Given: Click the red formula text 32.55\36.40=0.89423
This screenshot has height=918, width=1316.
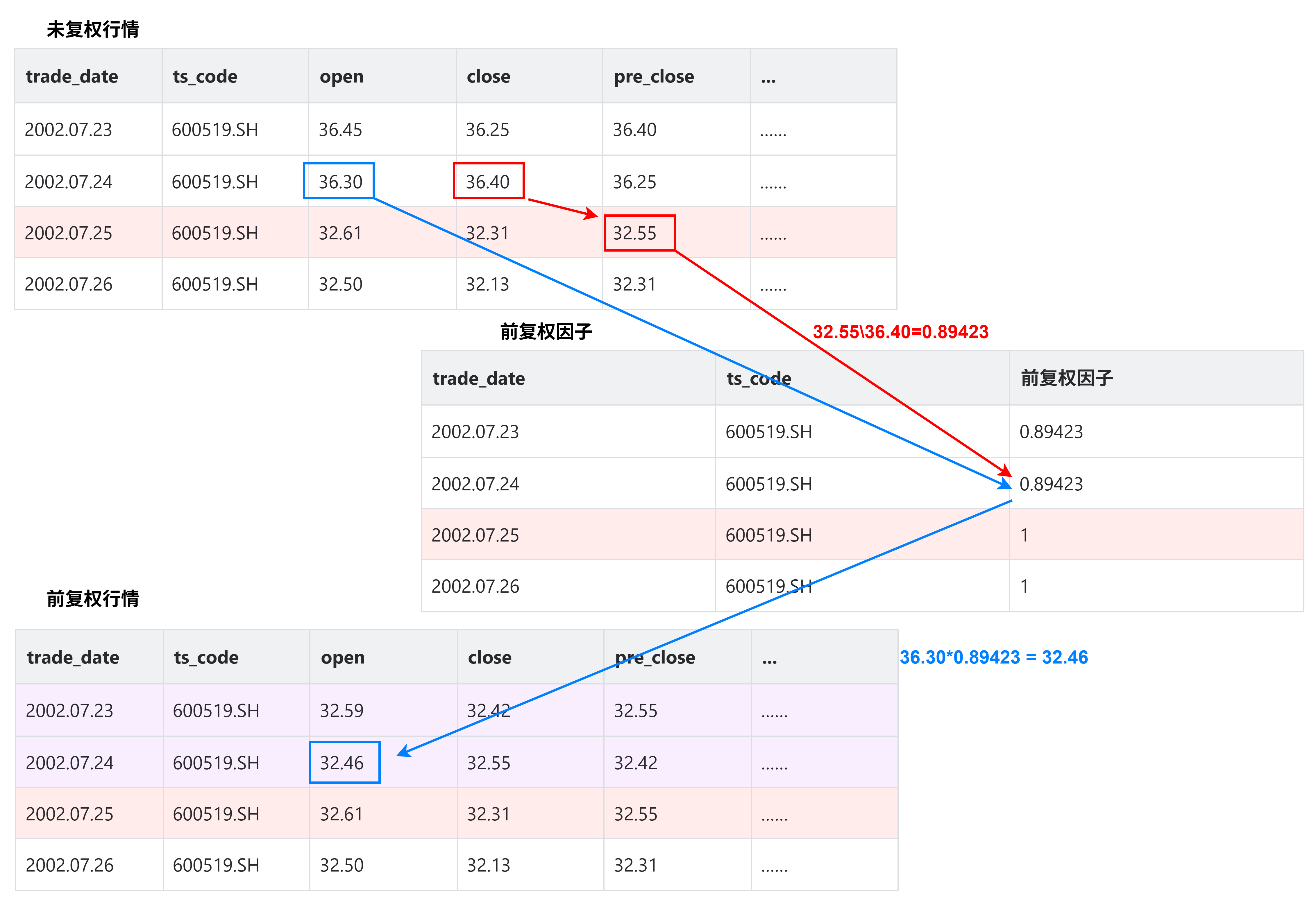Looking at the screenshot, I should (x=900, y=332).
